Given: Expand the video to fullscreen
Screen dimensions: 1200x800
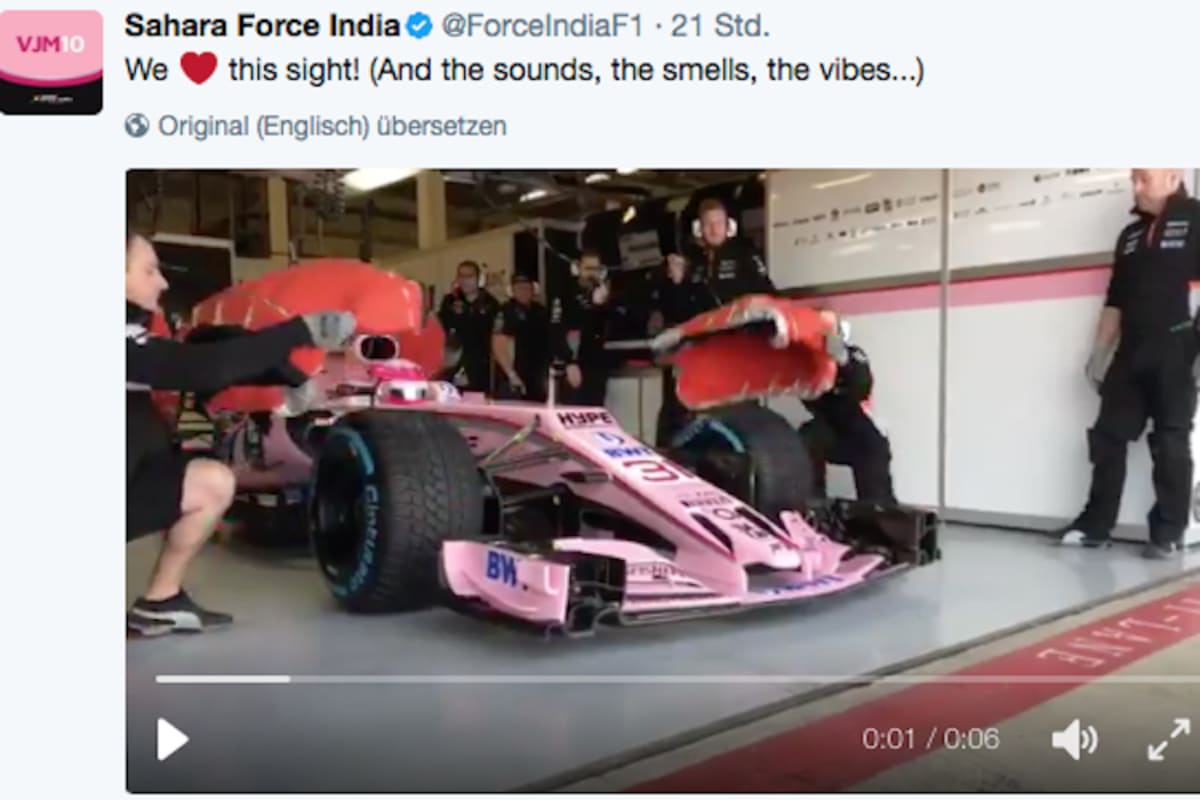Looking at the screenshot, I should pos(1168,740).
